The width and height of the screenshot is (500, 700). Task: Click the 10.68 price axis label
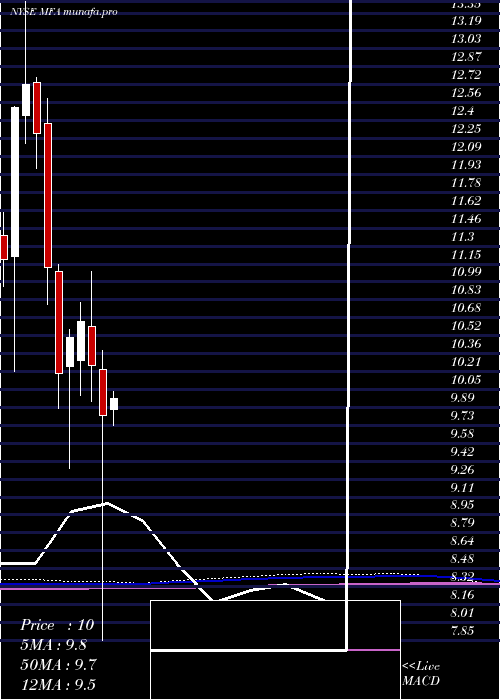click(x=466, y=308)
